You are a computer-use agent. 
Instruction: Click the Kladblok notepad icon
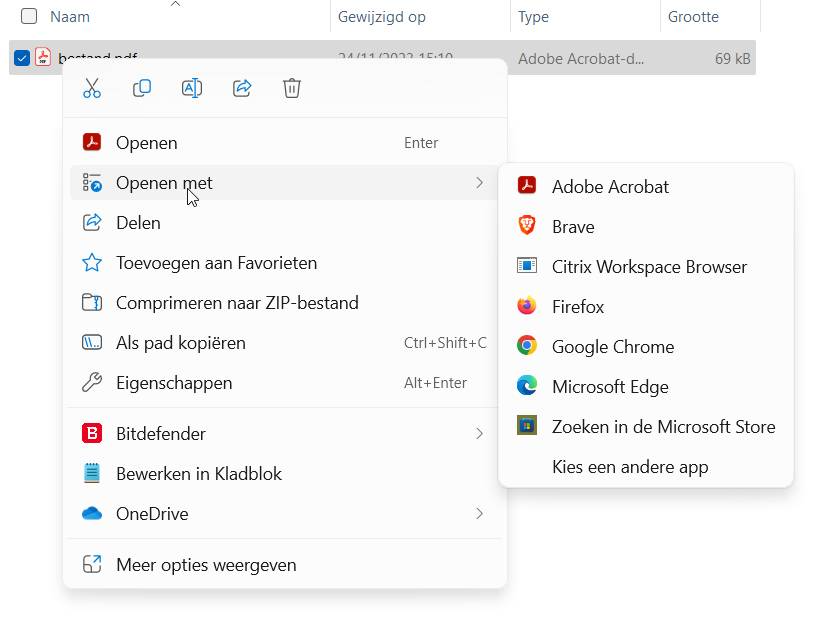92,473
